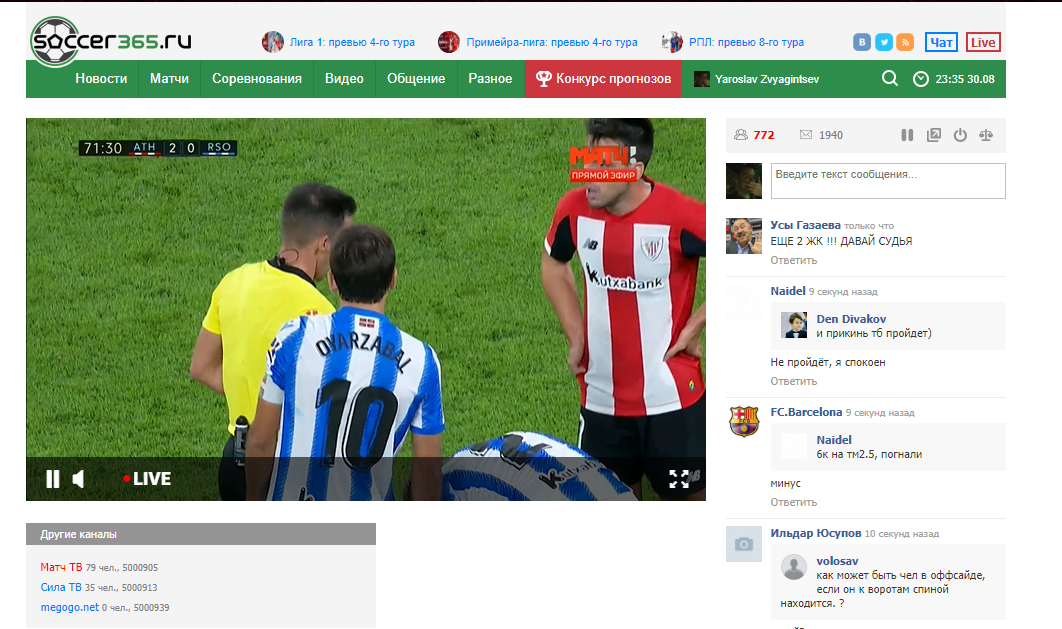Click the Конкурс прогнозов button
This screenshot has height=629, width=1062.
[603, 79]
